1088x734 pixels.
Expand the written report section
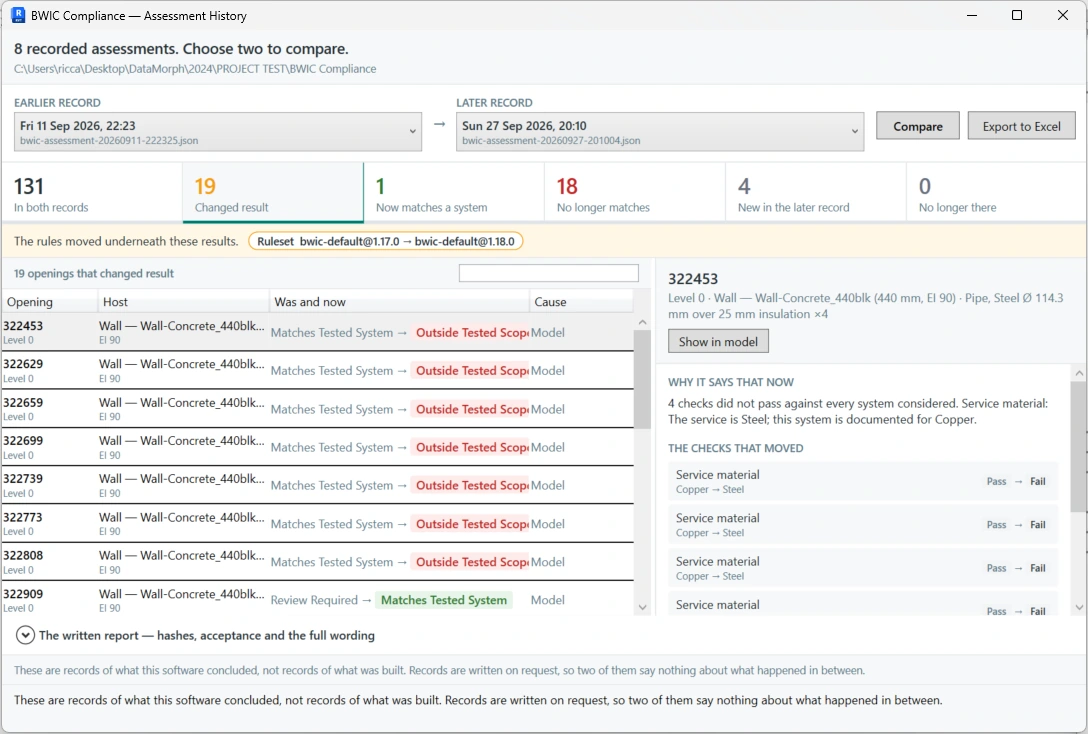[x=25, y=635]
